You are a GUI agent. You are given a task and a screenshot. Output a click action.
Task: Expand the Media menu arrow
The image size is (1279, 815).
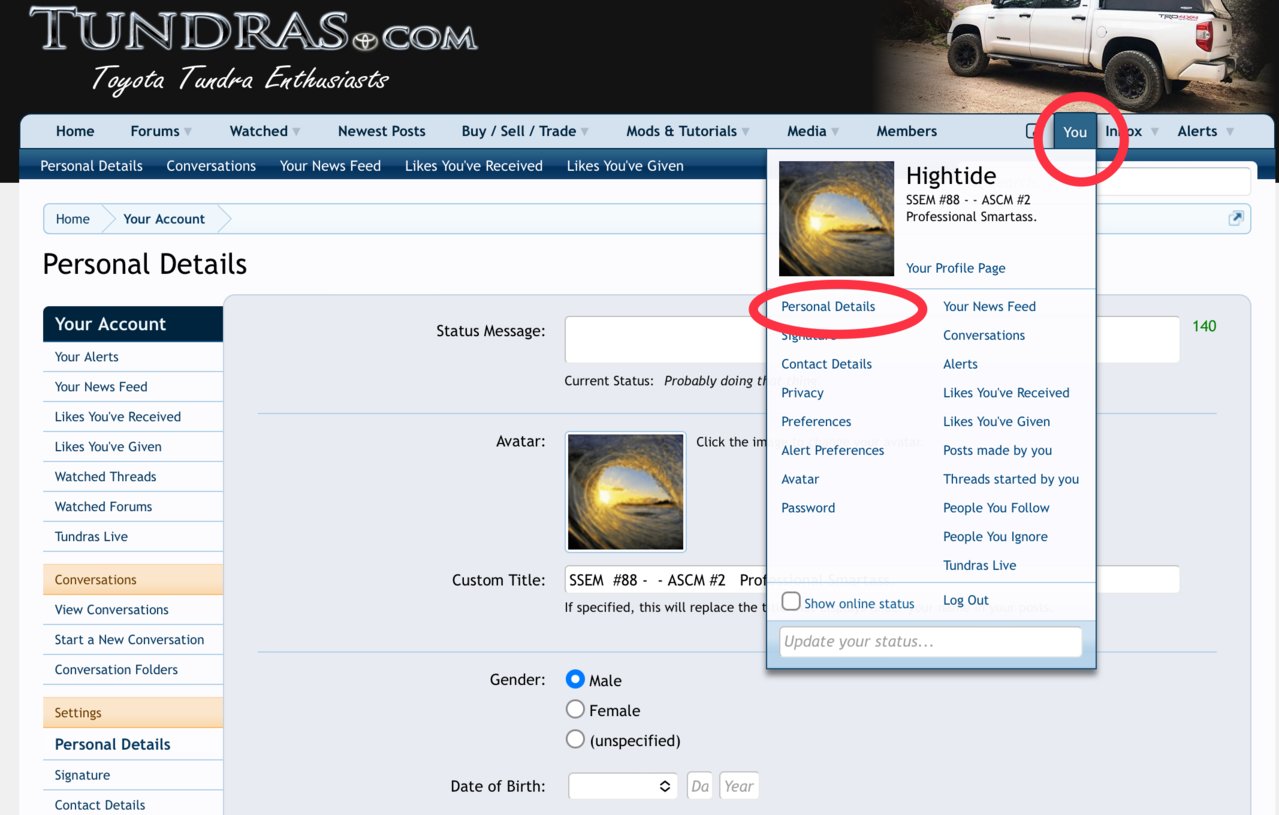coord(835,132)
